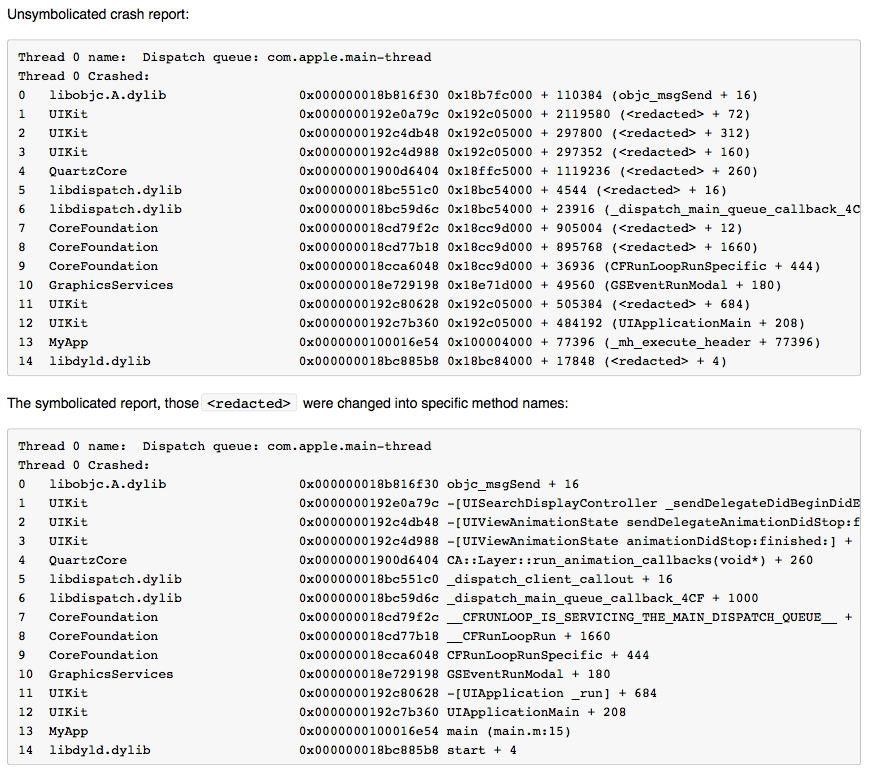
Task: Click '0x18ffc5000 + 1119236 (<redacted> + 260)' text
Action: pyautogui.click(x=603, y=171)
